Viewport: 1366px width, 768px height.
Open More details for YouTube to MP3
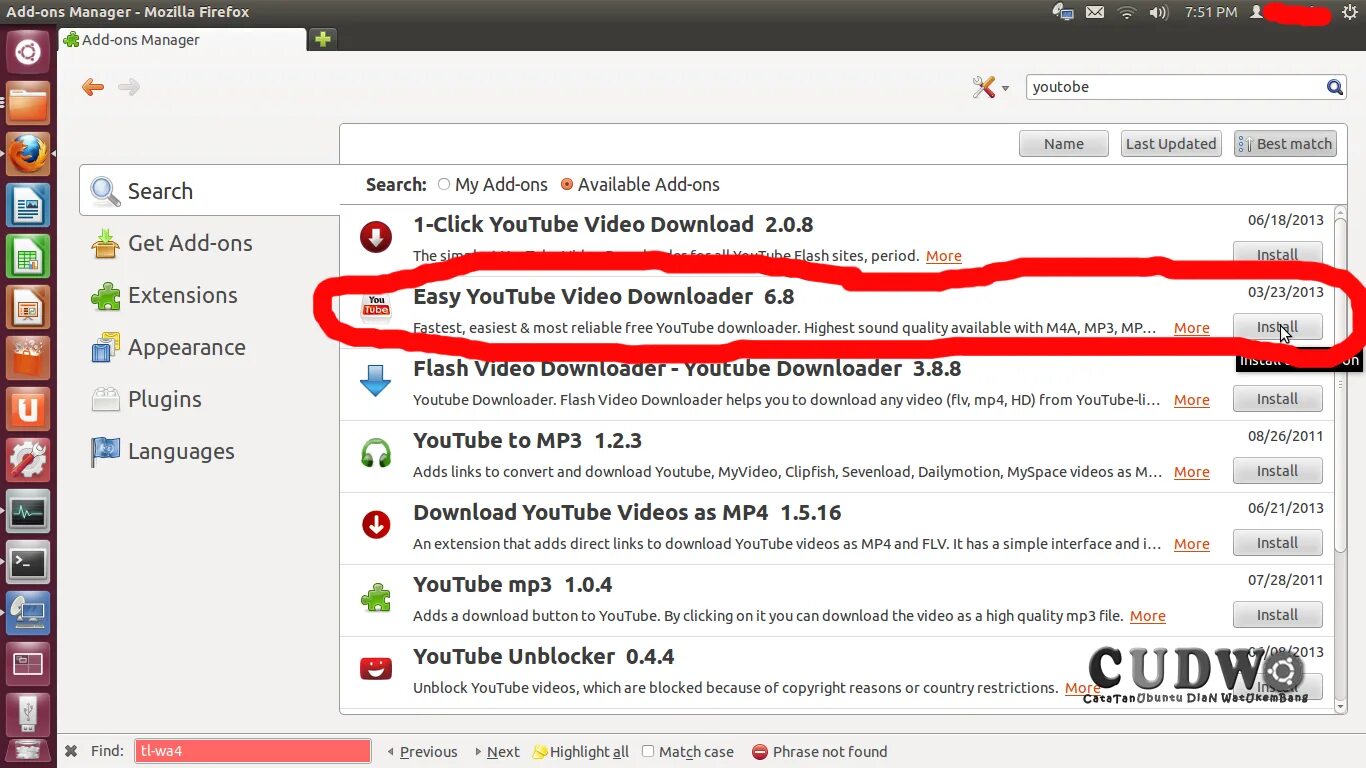tap(1191, 471)
